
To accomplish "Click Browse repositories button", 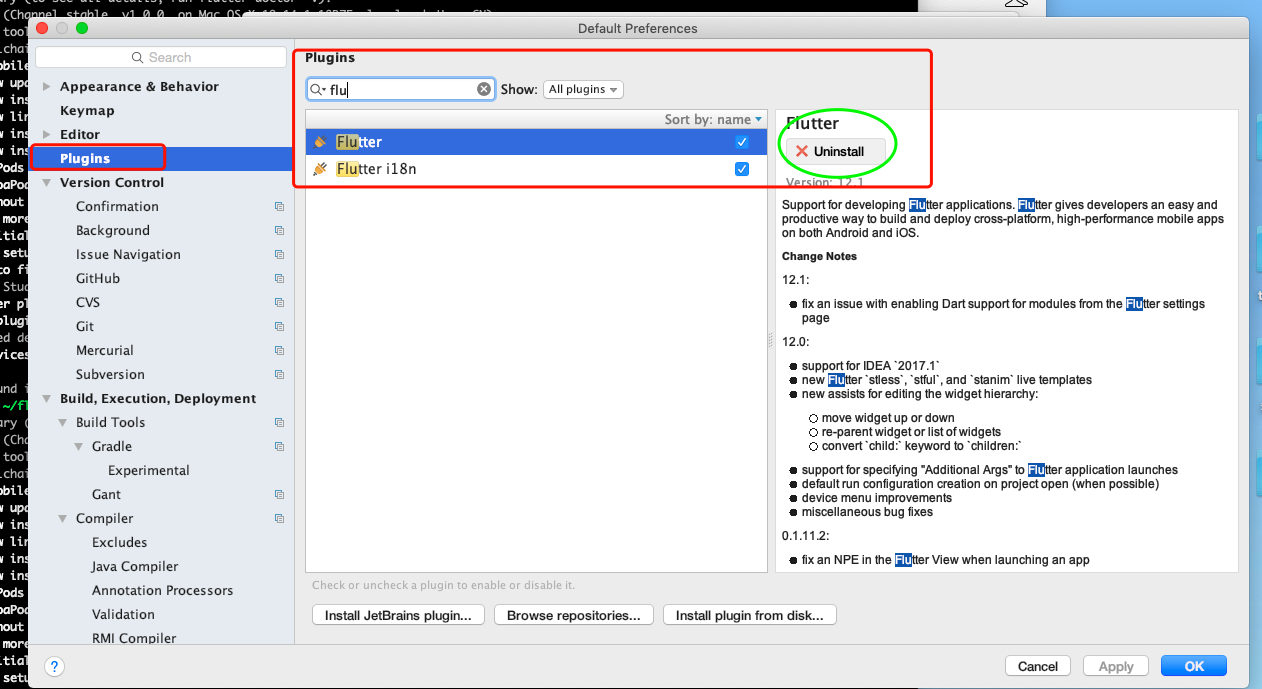I will 573,615.
